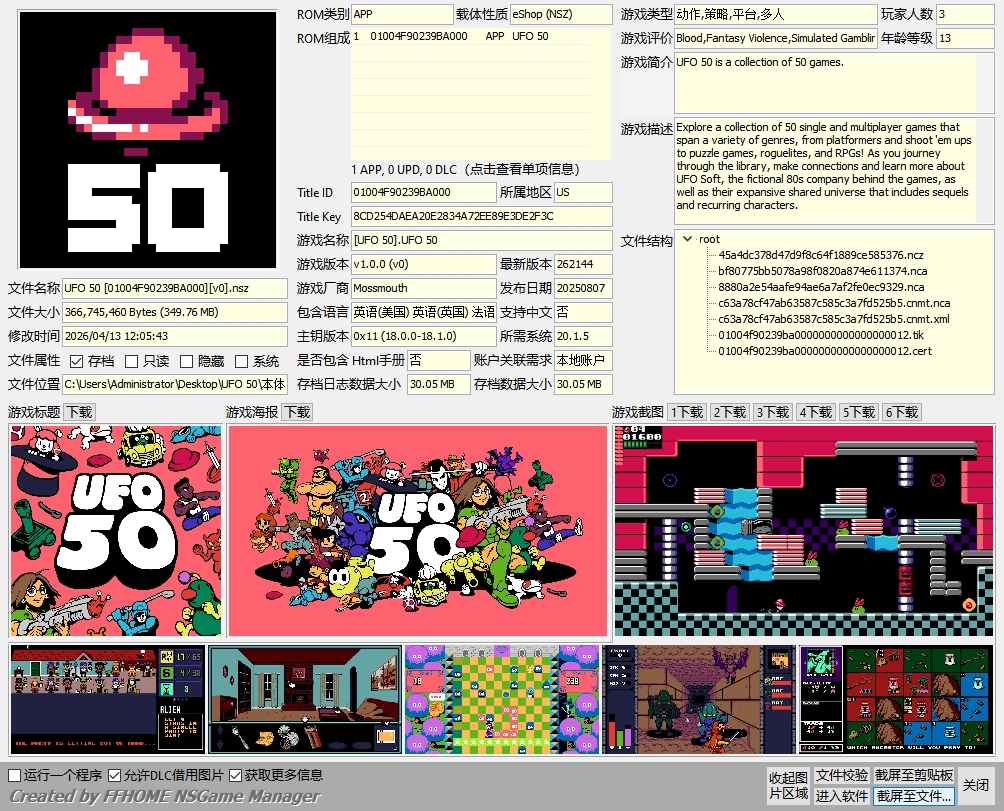Disable the 获取更多信息 checkbox
This screenshot has width=1004, height=811.
[x=236, y=775]
